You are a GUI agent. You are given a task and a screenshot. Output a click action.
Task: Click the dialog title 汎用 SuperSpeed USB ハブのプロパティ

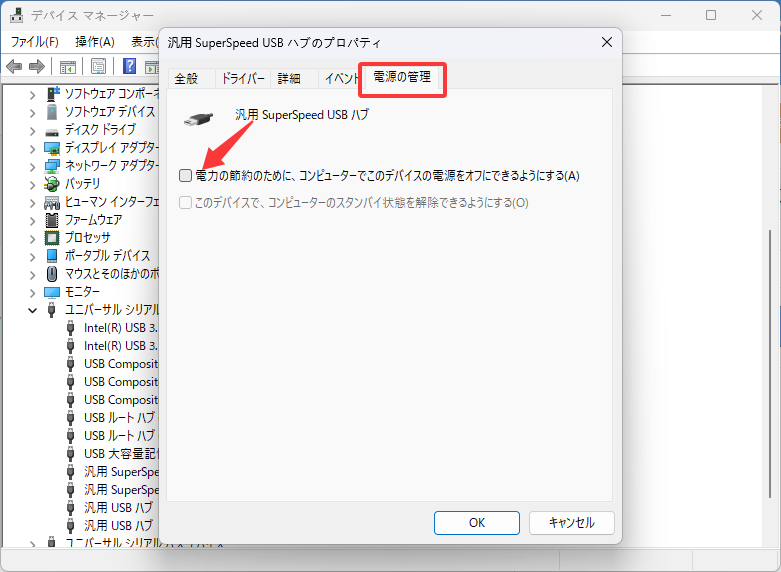[x=274, y=43]
